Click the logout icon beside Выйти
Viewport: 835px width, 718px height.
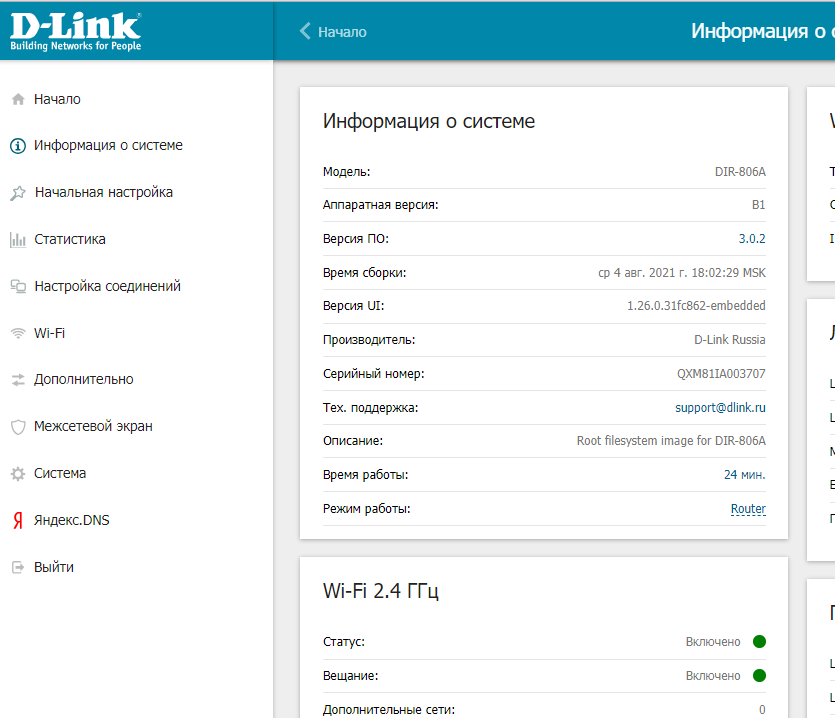(18, 567)
